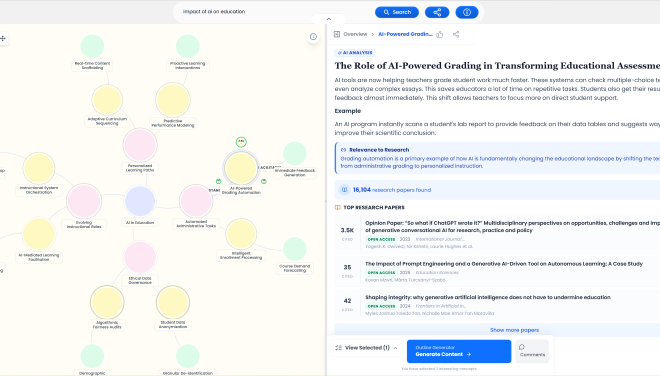
Task: Click the Relevance to Research link icon
Action: coord(343,150)
